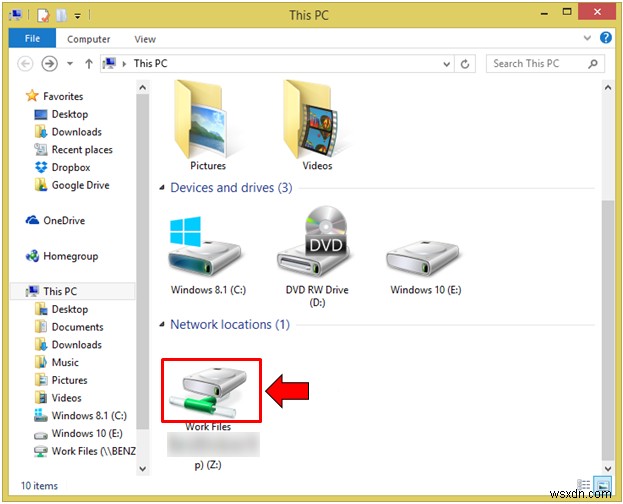The height and width of the screenshot is (504, 623).
Task: Click the Network locations (1) header
Action: coord(230,325)
